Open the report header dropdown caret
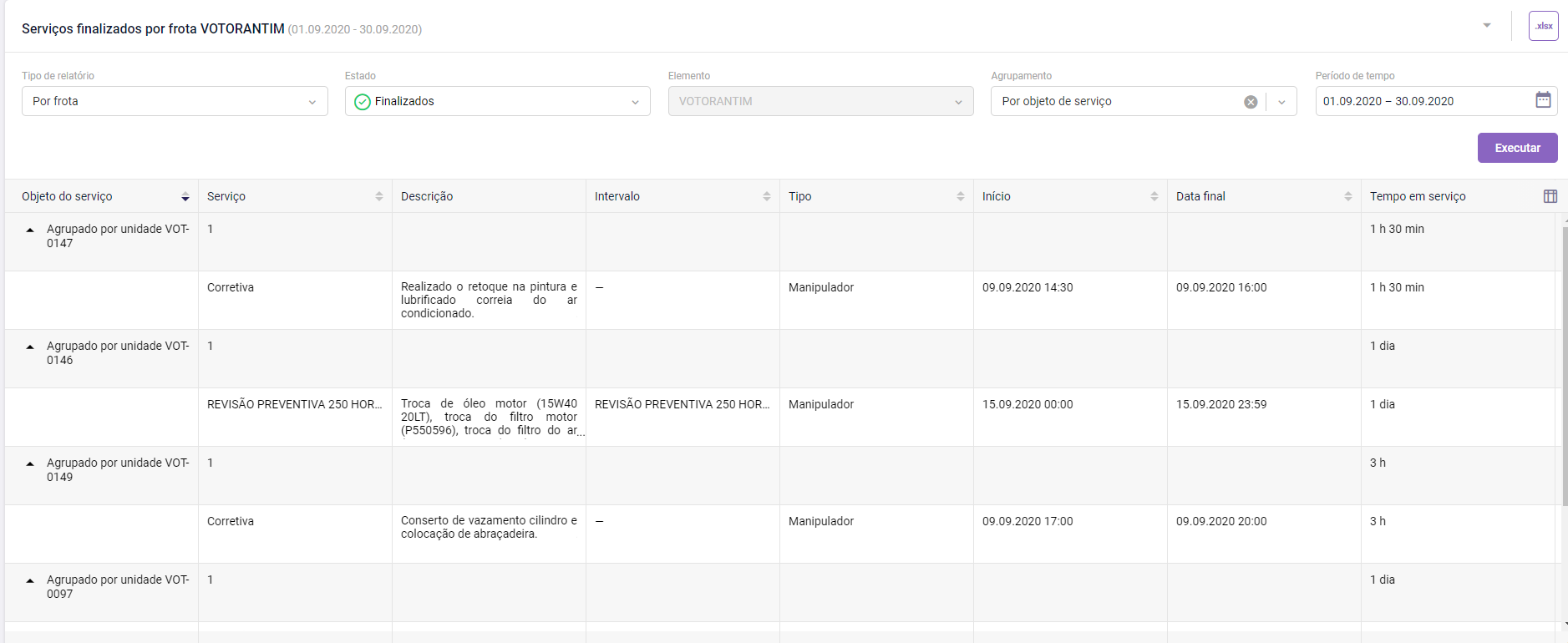Screen dimensions: 1568x643 click(1487, 25)
